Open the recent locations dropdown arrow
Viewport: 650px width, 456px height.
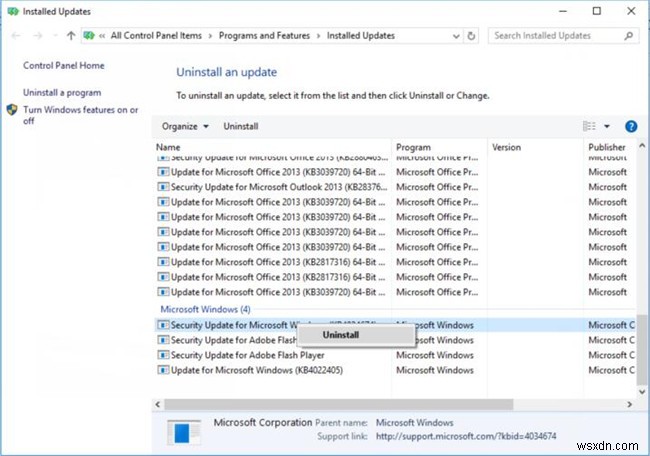pyautogui.click(x=55, y=36)
